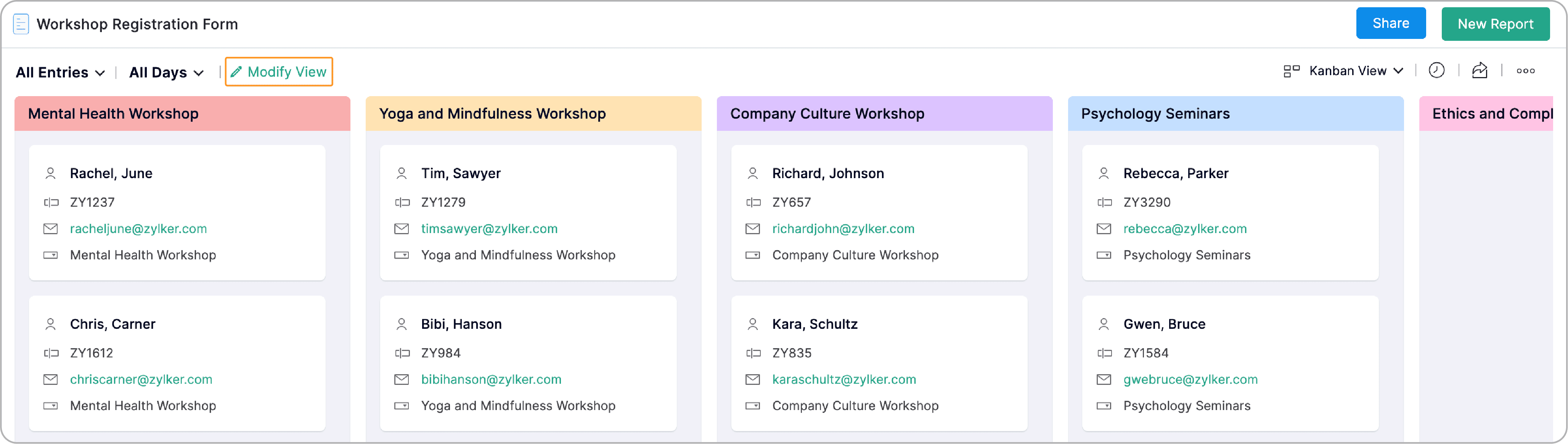This screenshot has width=1568, height=444.
Task: Click ID field icon beside ZY984
Action: 402,353
